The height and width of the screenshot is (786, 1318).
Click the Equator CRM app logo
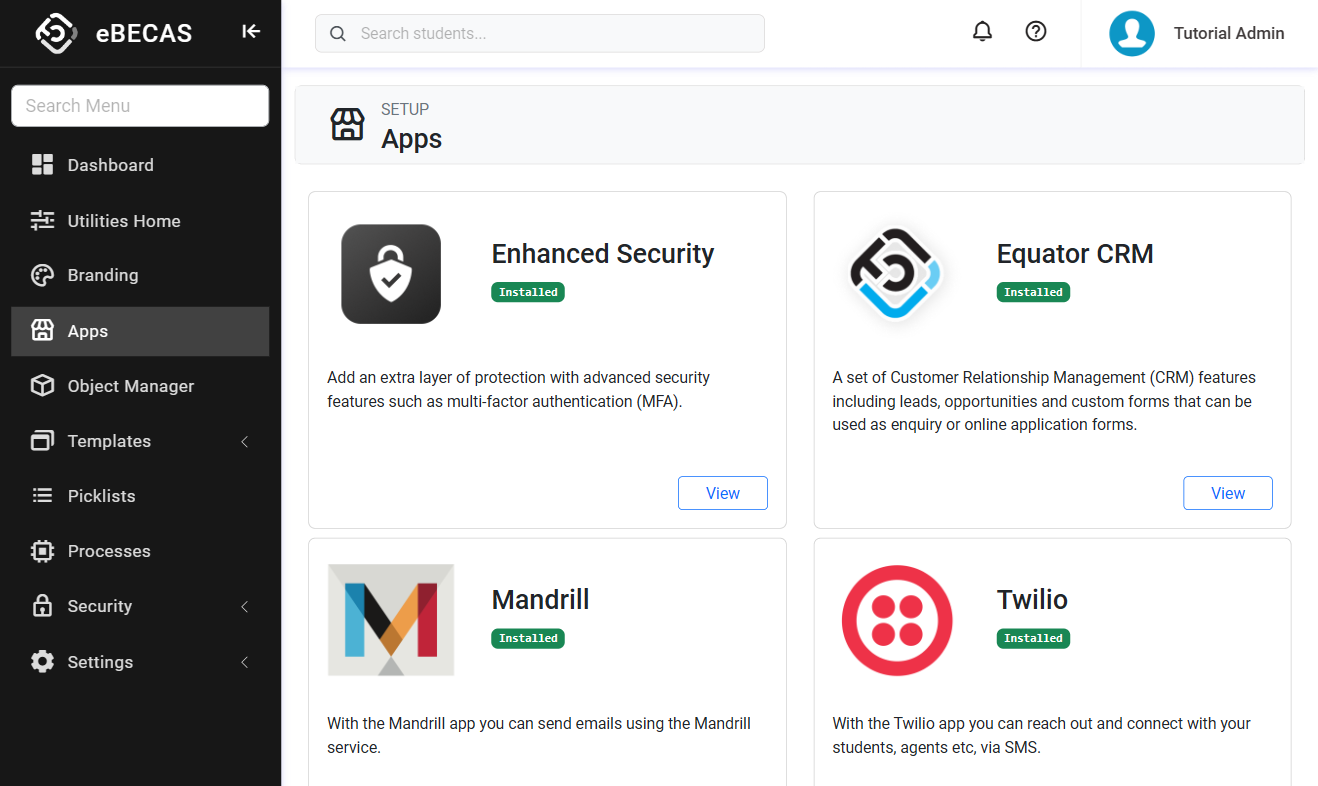[x=895, y=274]
